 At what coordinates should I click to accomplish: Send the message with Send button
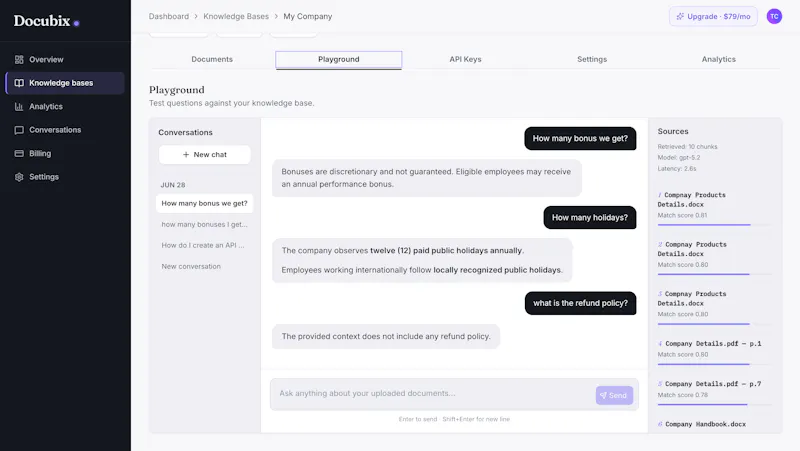pyautogui.click(x=614, y=395)
